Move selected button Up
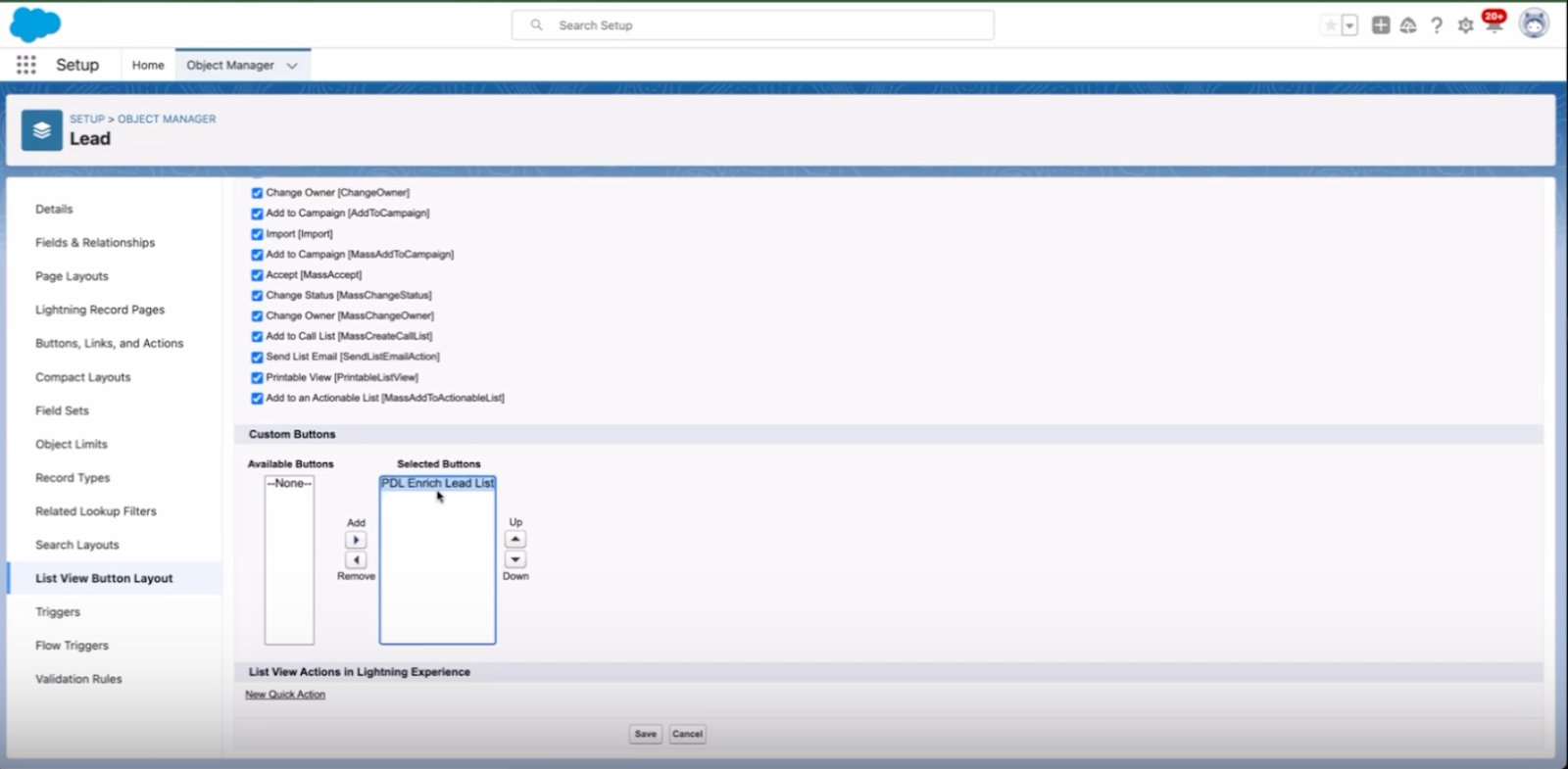1568x769 pixels. point(515,539)
